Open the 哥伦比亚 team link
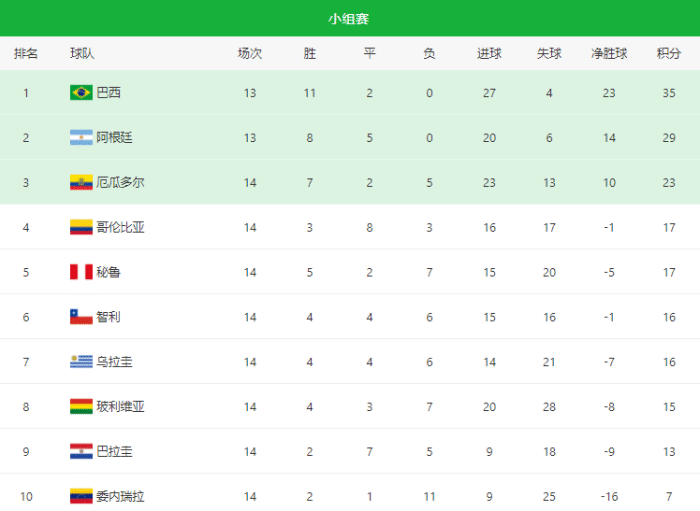700x511 pixels. tap(120, 227)
